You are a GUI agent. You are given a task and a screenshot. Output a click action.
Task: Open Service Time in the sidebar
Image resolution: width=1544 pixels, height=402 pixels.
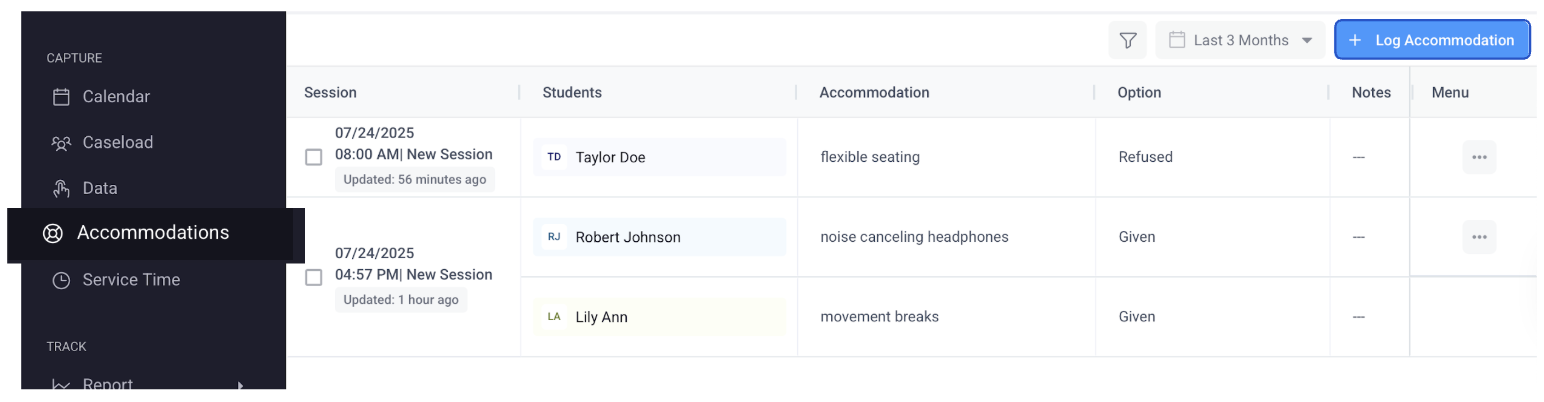click(131, 281)
